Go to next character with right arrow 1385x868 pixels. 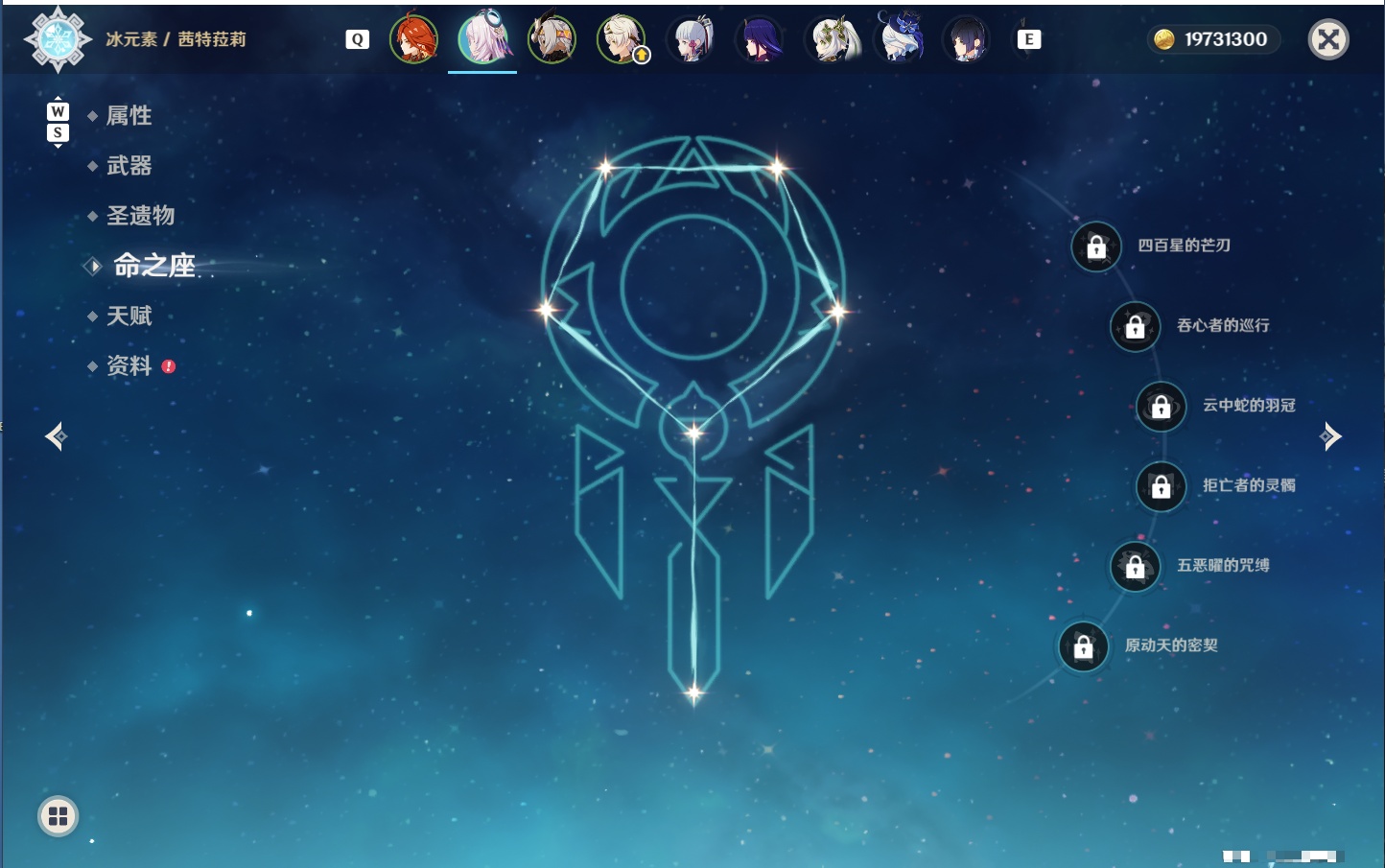tap(1330, 436)
